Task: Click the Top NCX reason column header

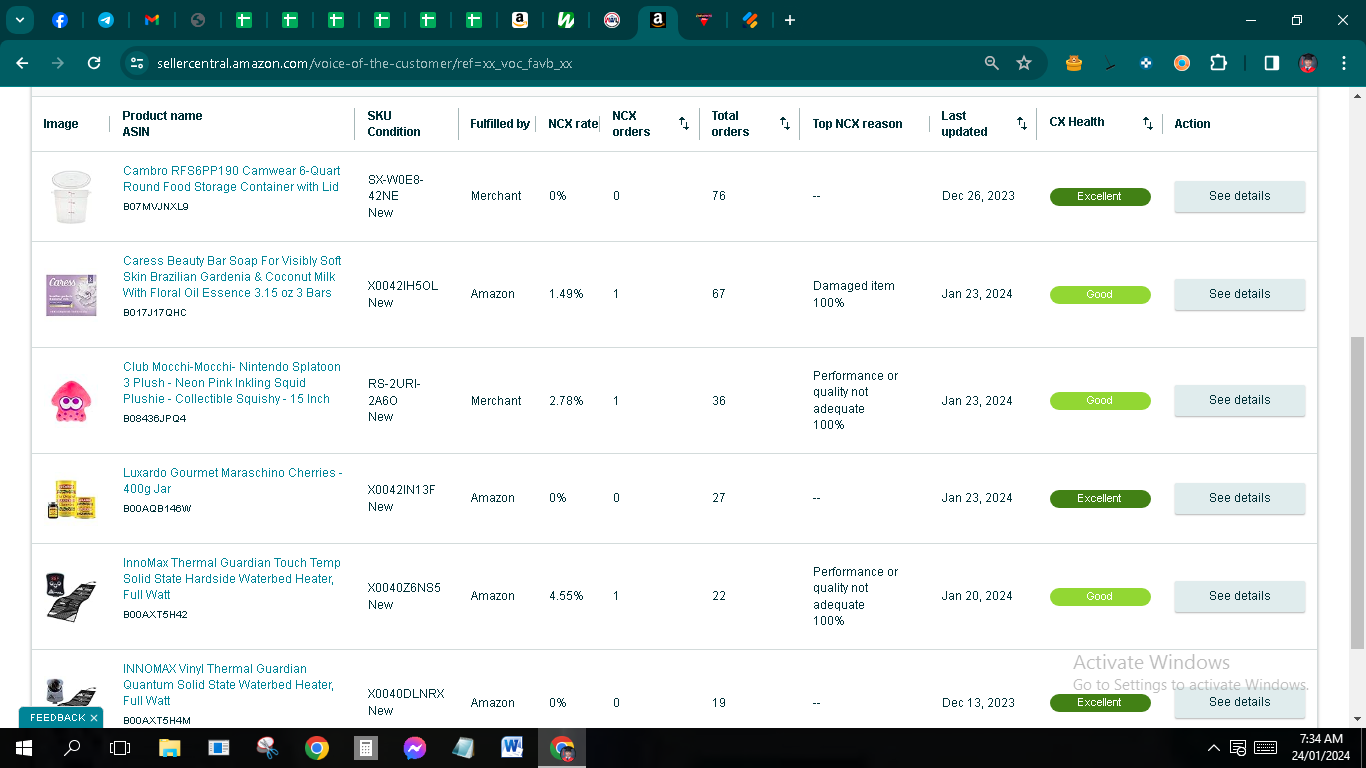Action: (x=857, y=124)
